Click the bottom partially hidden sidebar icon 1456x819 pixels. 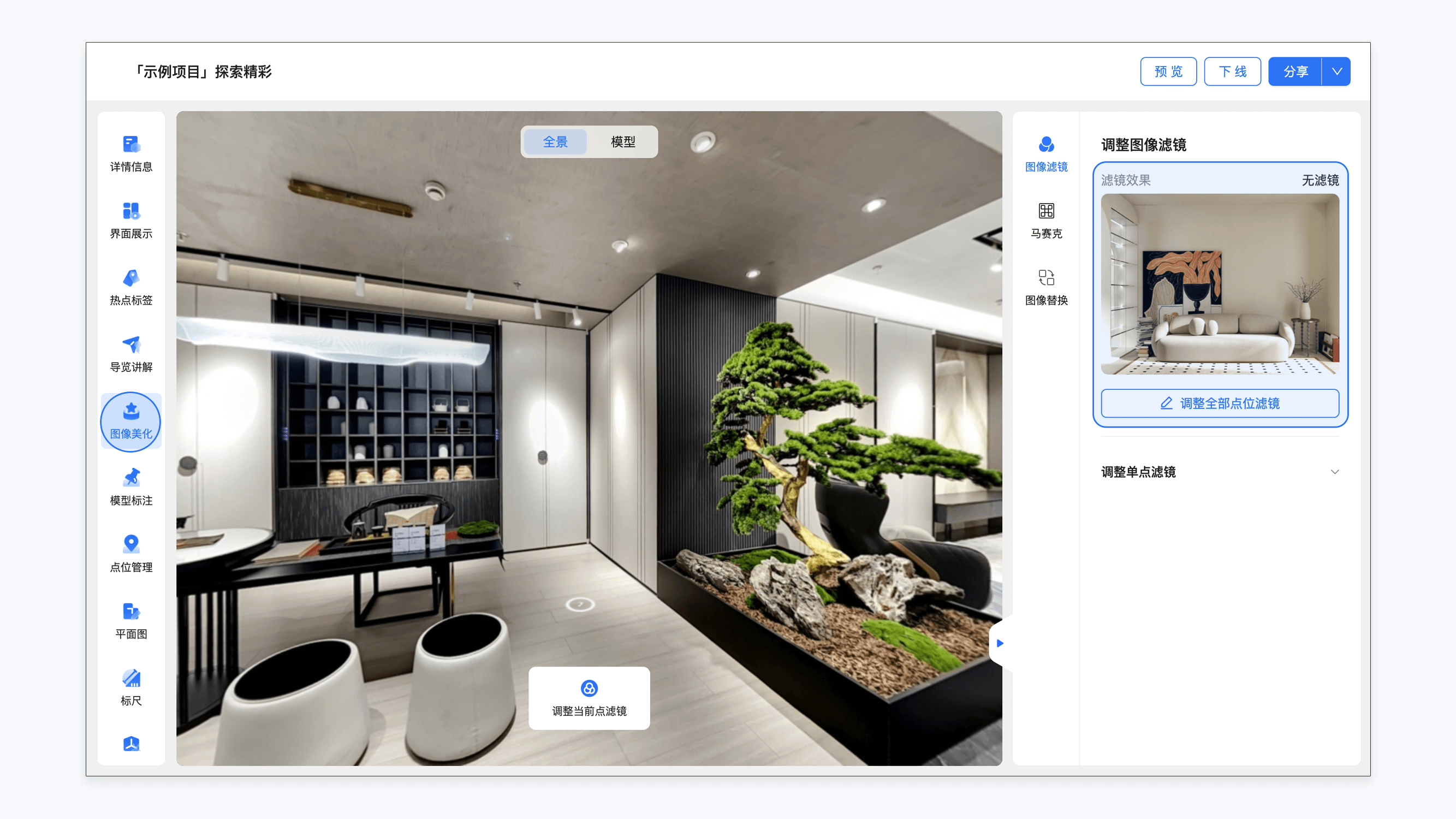(131, 744)
